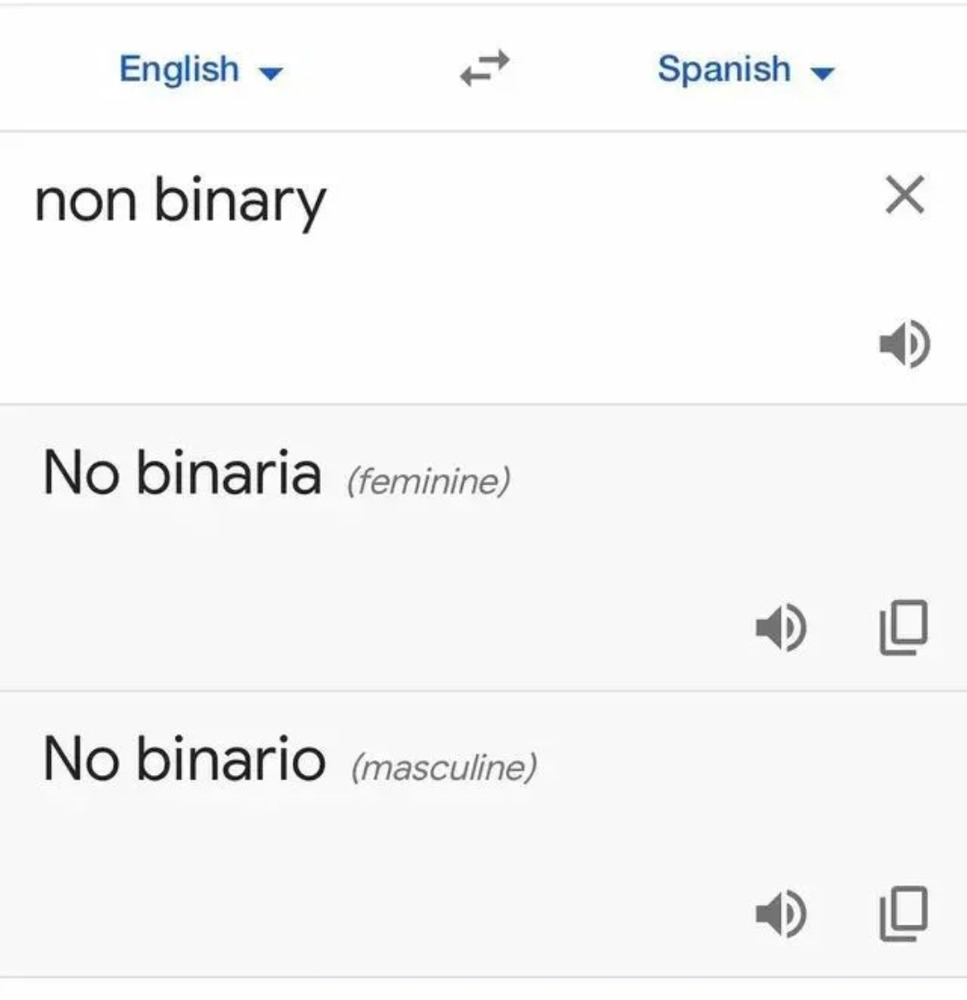Open the Spanish target language dropdown
The width and height of the screenshot is (967, 1000).
tap(745, 70)
